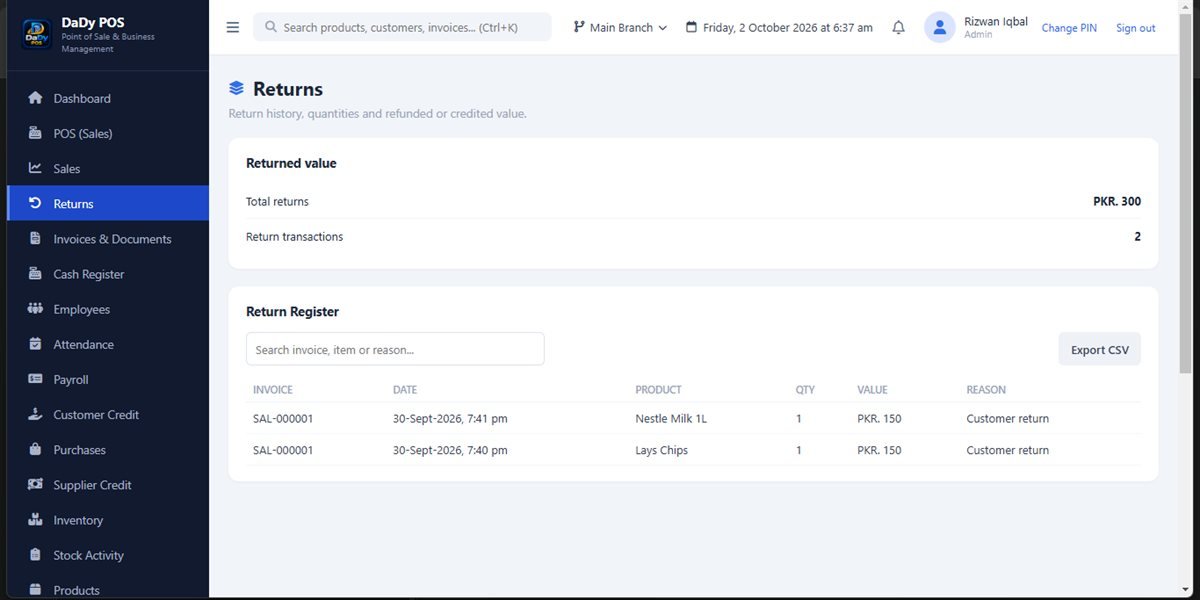Screen dimensions: 1200x600
Task: Select the Nestle Milk 1L product cell
Action: [671, 419]
